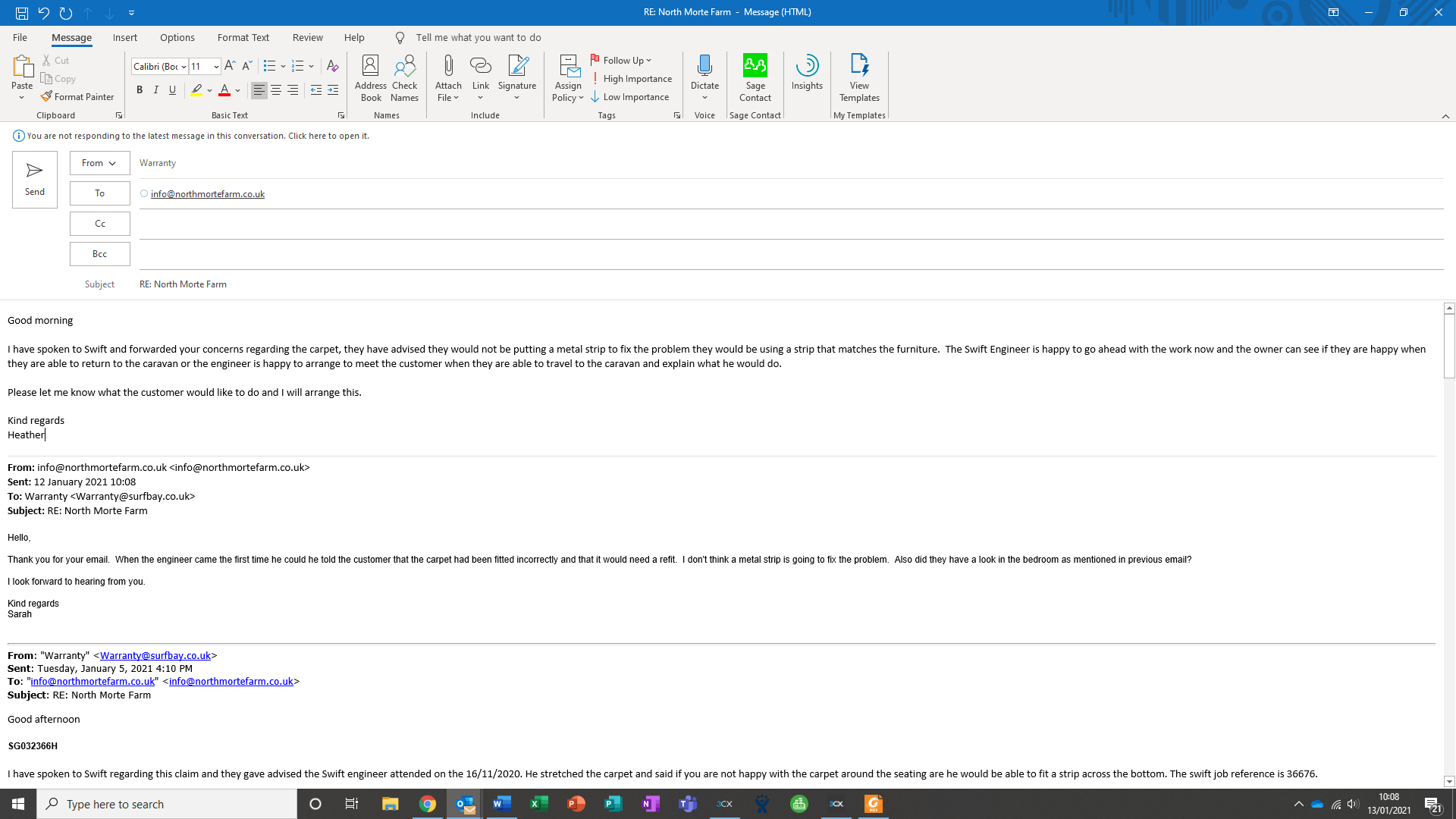The width and height of the screenshot is (1456, 819).
Task: Switch to the Insert tab
Action: click(124, 38)
